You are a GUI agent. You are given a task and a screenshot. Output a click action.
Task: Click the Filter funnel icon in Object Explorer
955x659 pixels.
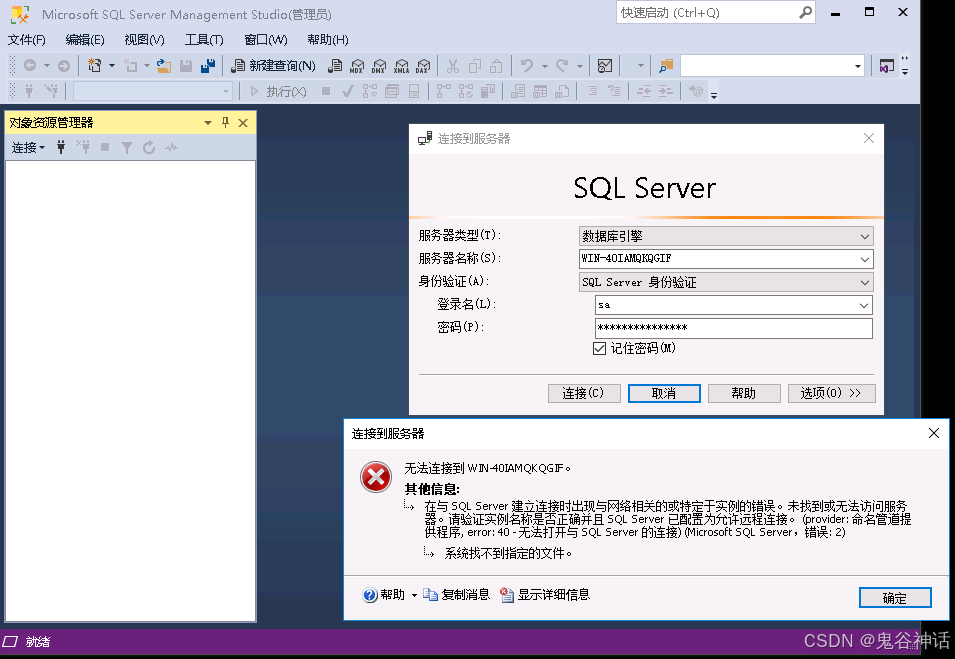127,147
